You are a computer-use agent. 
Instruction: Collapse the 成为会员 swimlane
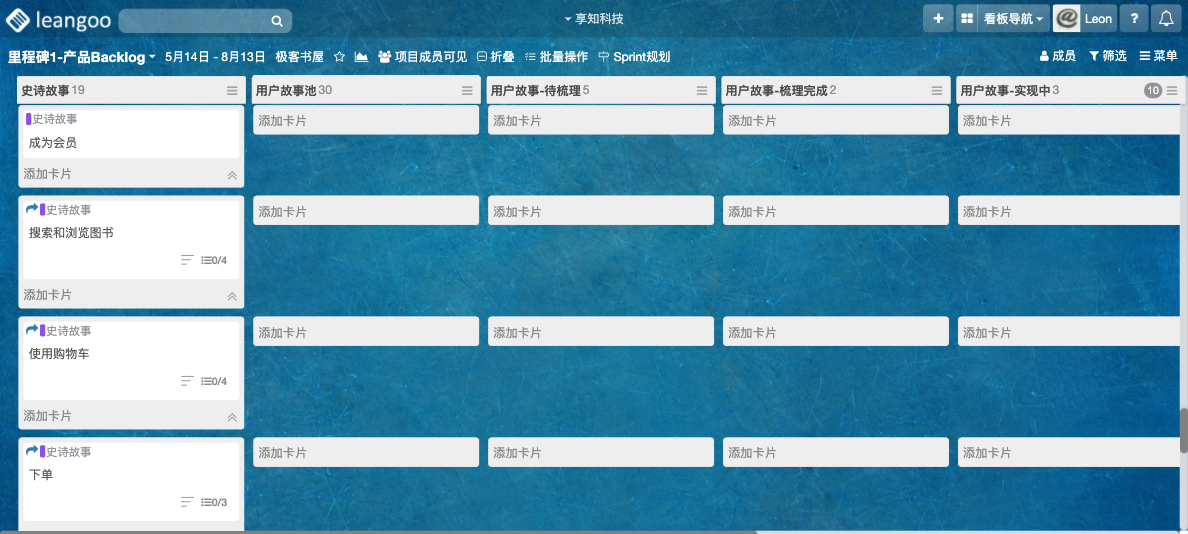click(232, 175)
